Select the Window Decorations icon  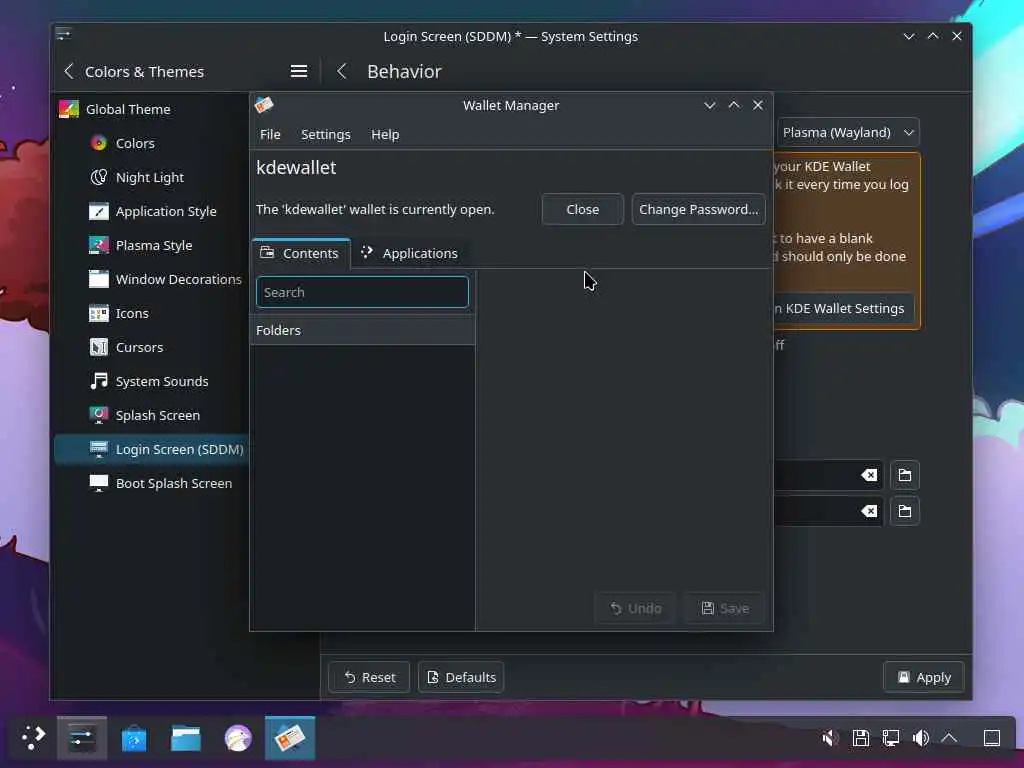coord(99,279)
